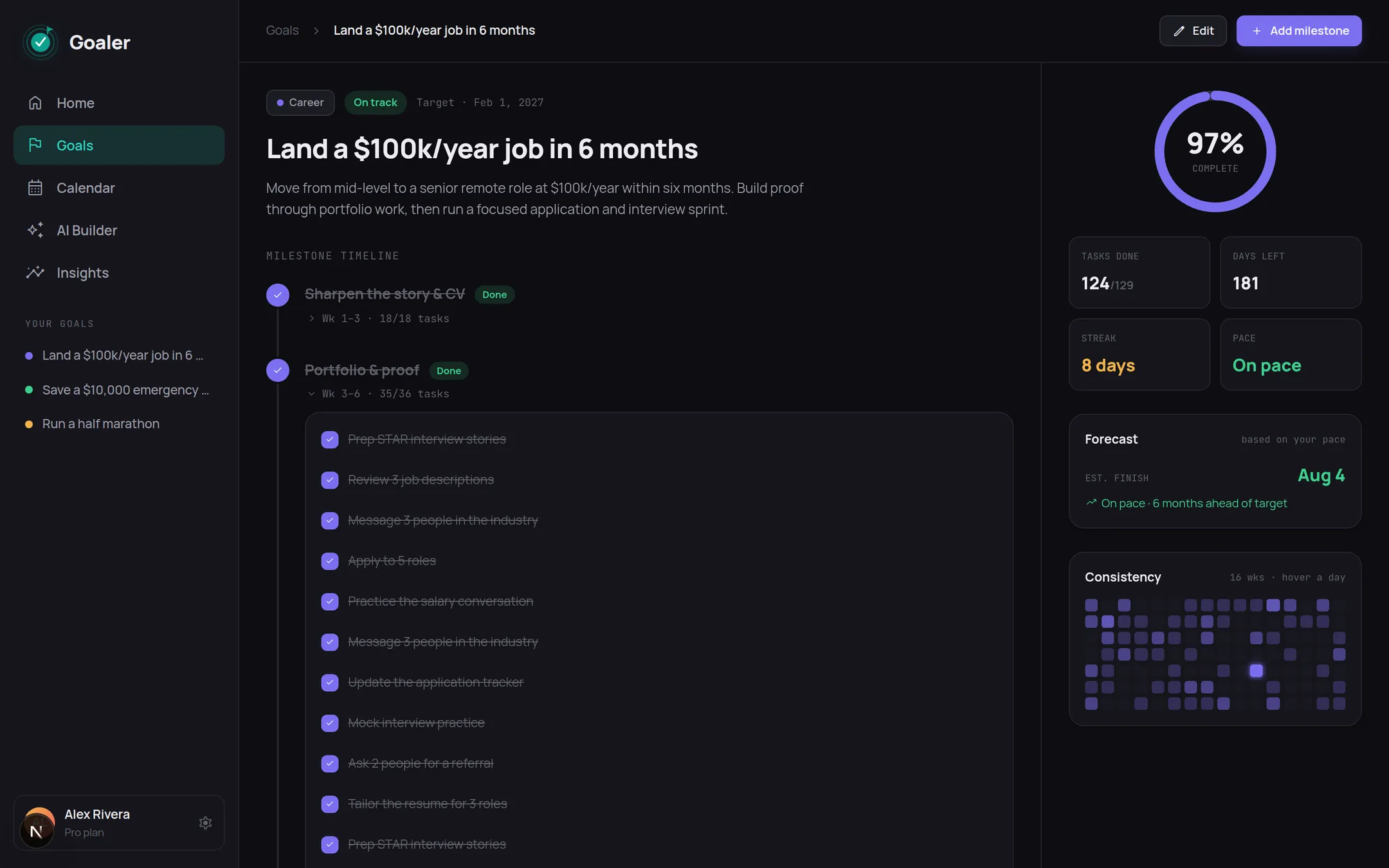Toggle Practice the salary conversation checkbox

coord(330,602)
